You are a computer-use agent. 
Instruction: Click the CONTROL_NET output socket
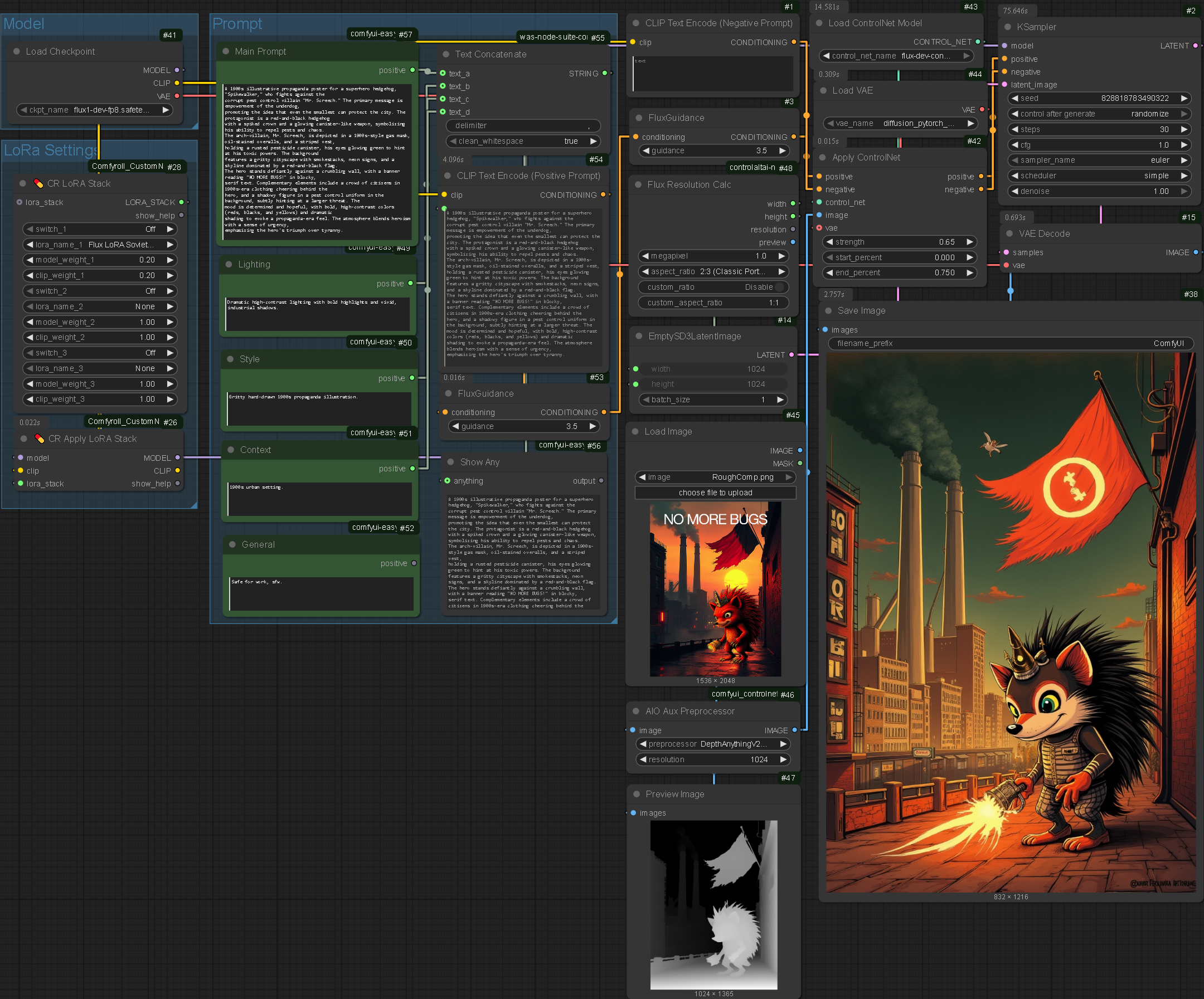(978, 42)
